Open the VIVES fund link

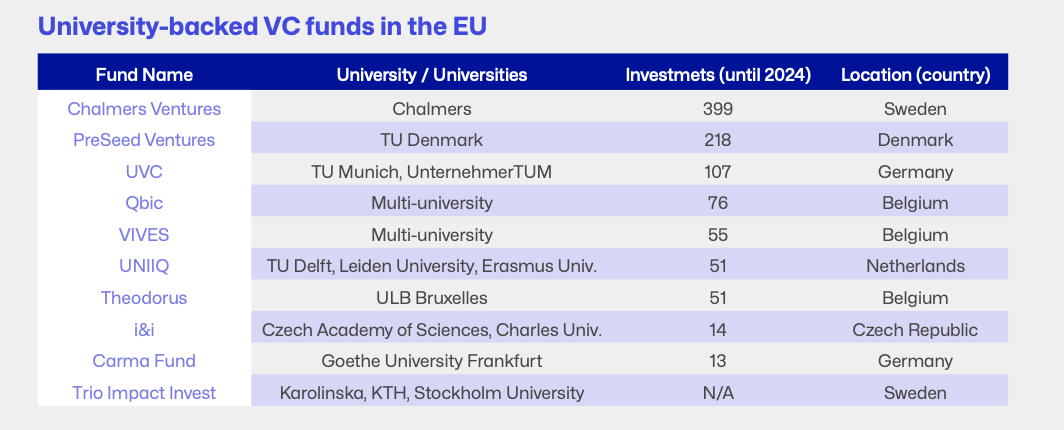tap(144, 235)
